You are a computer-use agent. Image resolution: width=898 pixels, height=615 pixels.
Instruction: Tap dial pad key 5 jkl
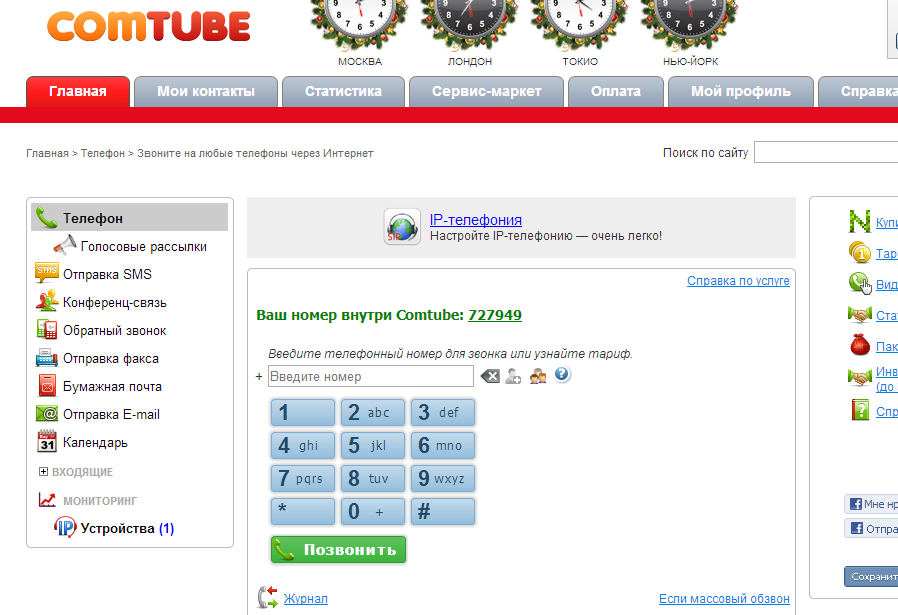373,446
